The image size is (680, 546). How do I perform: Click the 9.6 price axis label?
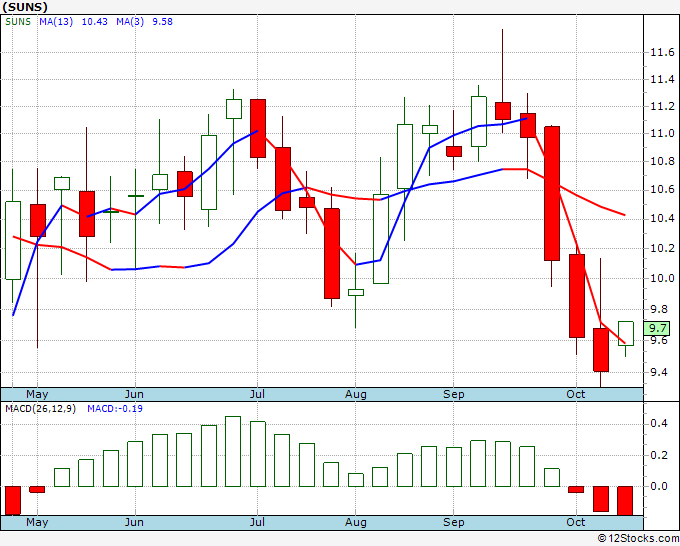[659, 340]
